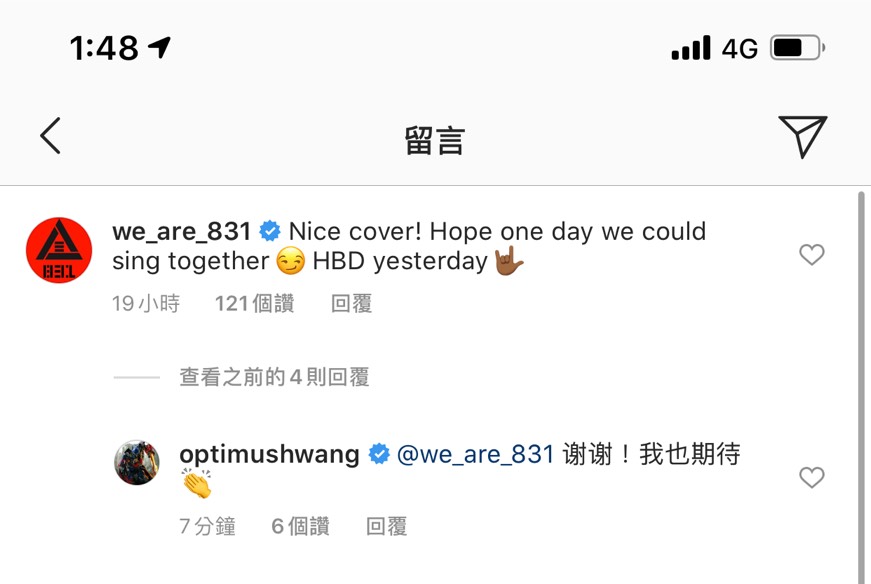Open the share paper-plane icon
The height and width of the screenshot is (584, 871).
pyautogui.click(x=803, y=136)
